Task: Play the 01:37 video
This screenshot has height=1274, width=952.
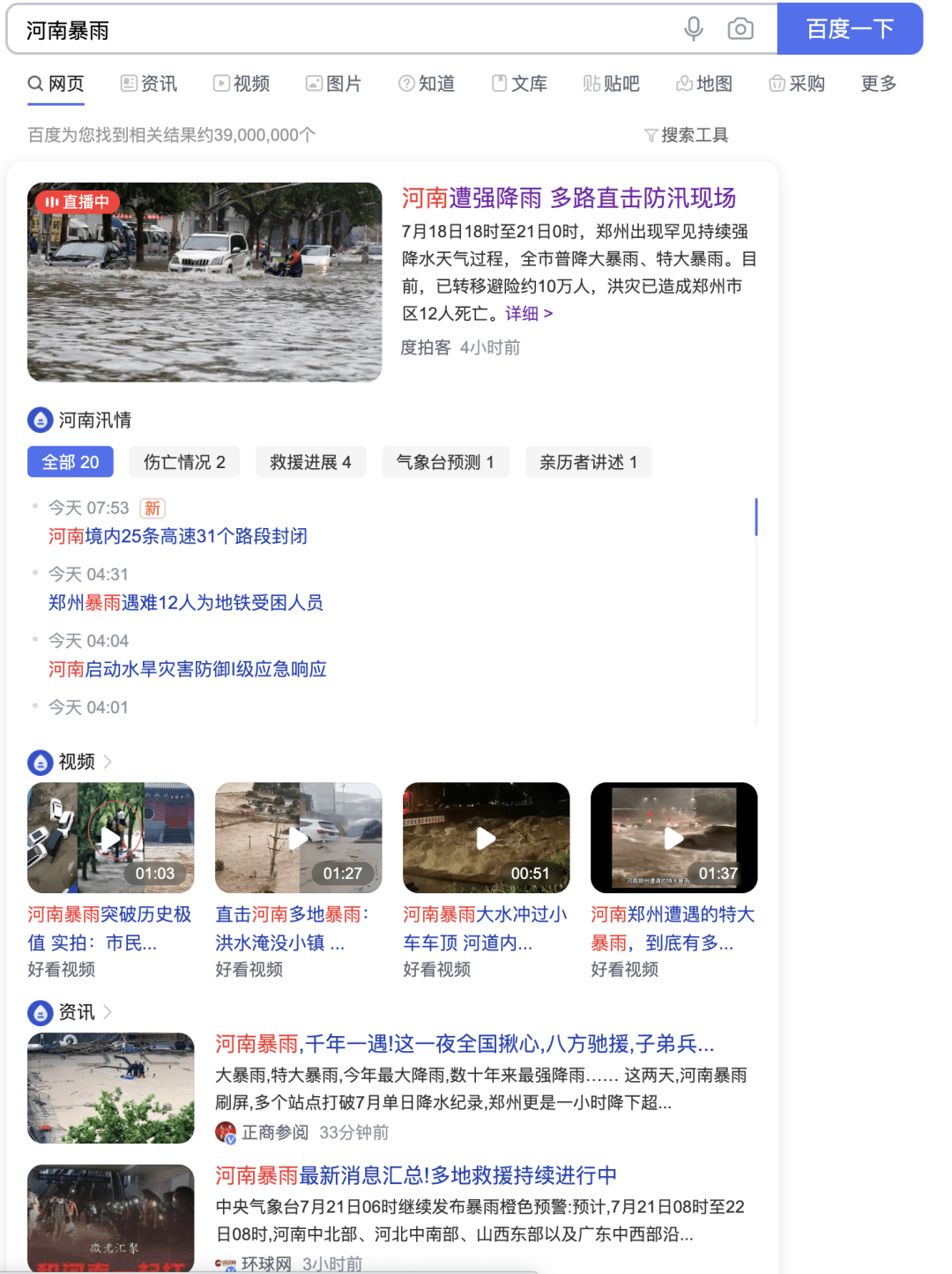Action: [674, 838]
